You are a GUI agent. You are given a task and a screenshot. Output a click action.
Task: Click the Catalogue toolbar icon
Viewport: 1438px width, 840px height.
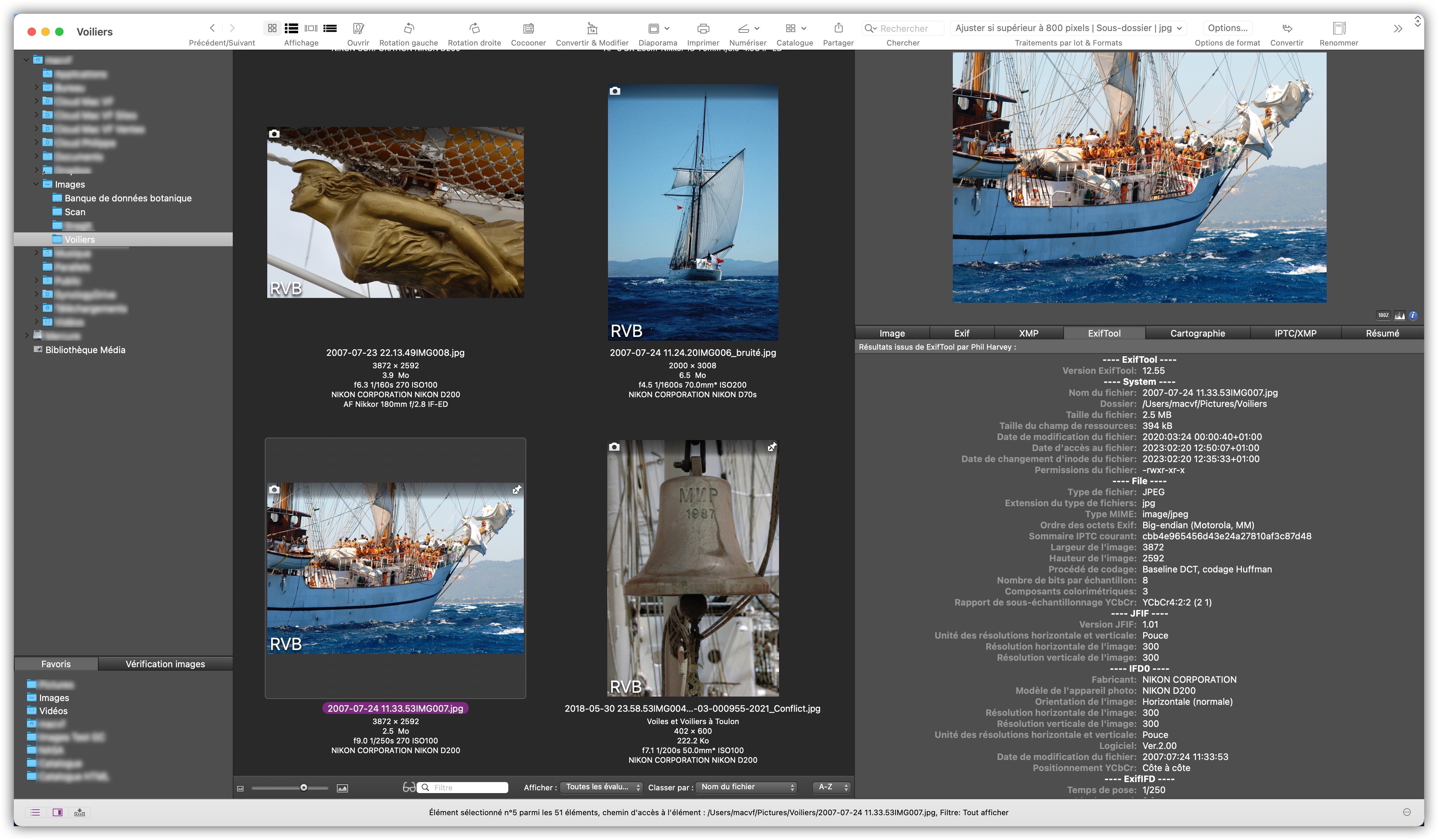[790, 28]
